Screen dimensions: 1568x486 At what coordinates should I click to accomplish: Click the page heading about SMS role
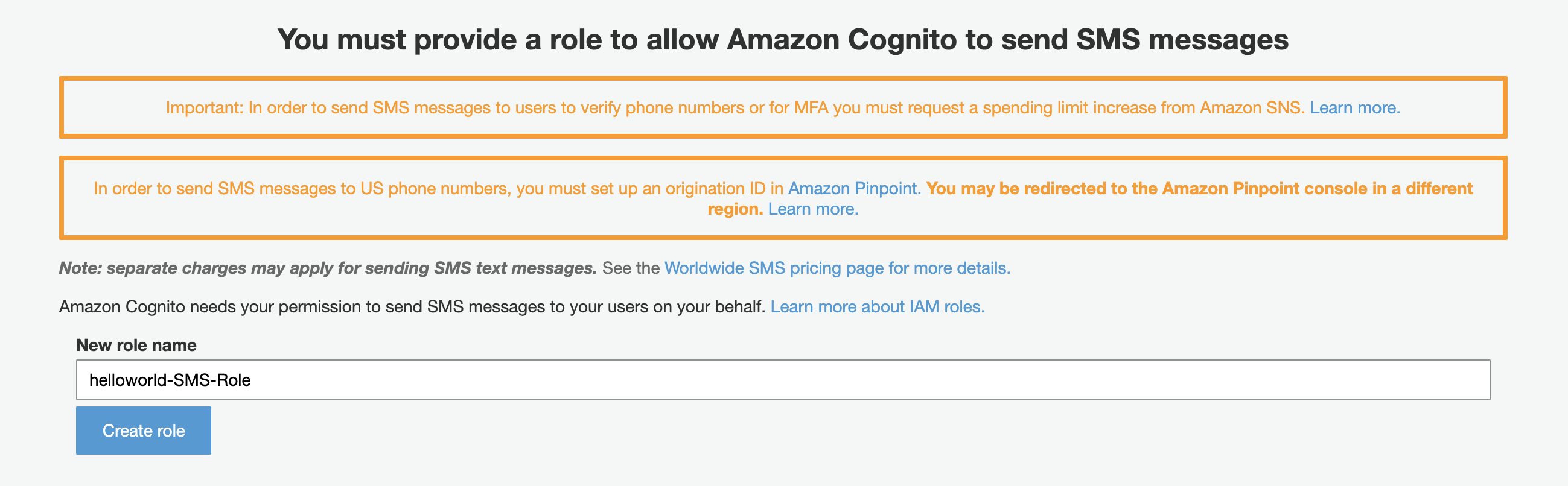(783, 40)
